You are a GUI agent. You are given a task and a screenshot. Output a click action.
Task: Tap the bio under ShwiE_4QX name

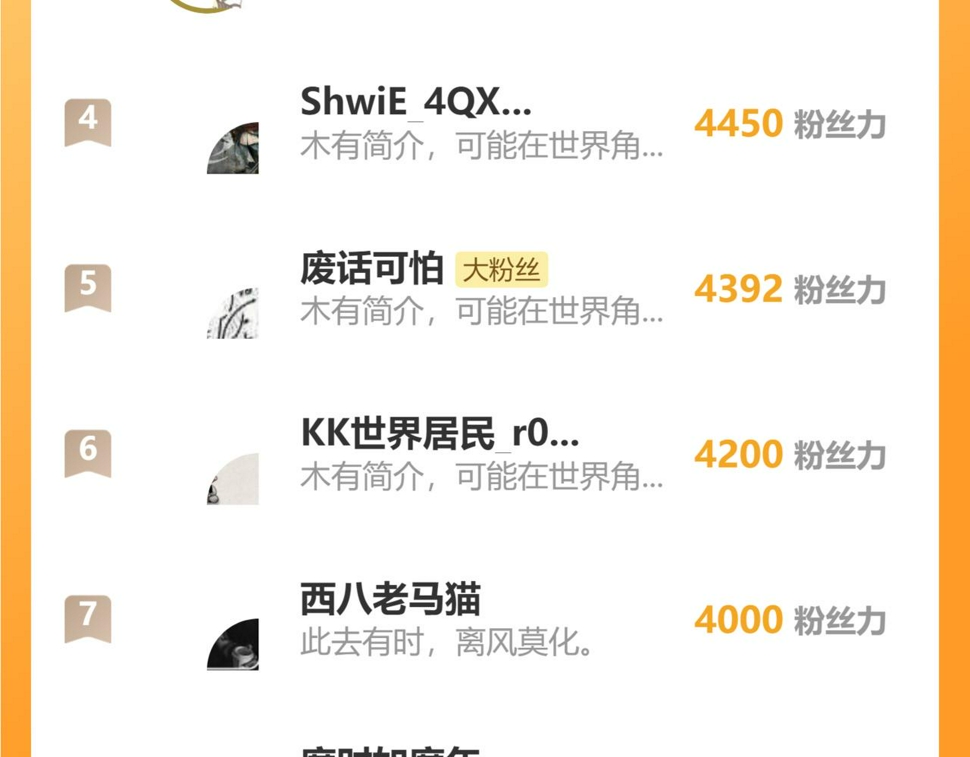click(x=482, y=146)
